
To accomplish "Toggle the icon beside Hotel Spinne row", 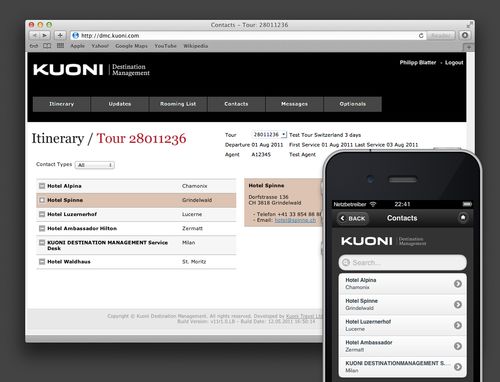I will (42, 200).
